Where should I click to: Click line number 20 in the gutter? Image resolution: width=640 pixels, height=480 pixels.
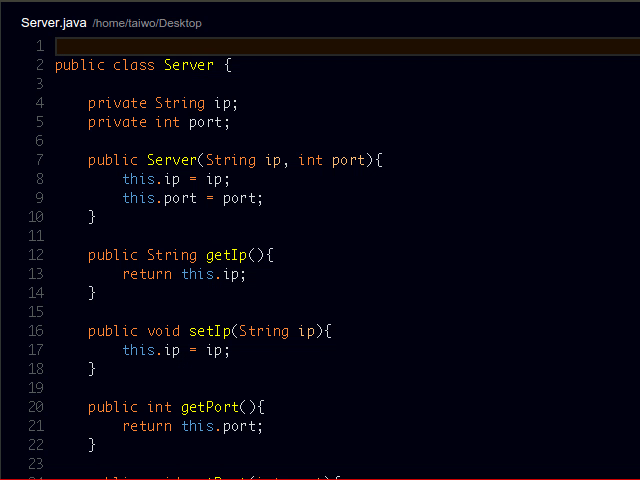(36, 407)
